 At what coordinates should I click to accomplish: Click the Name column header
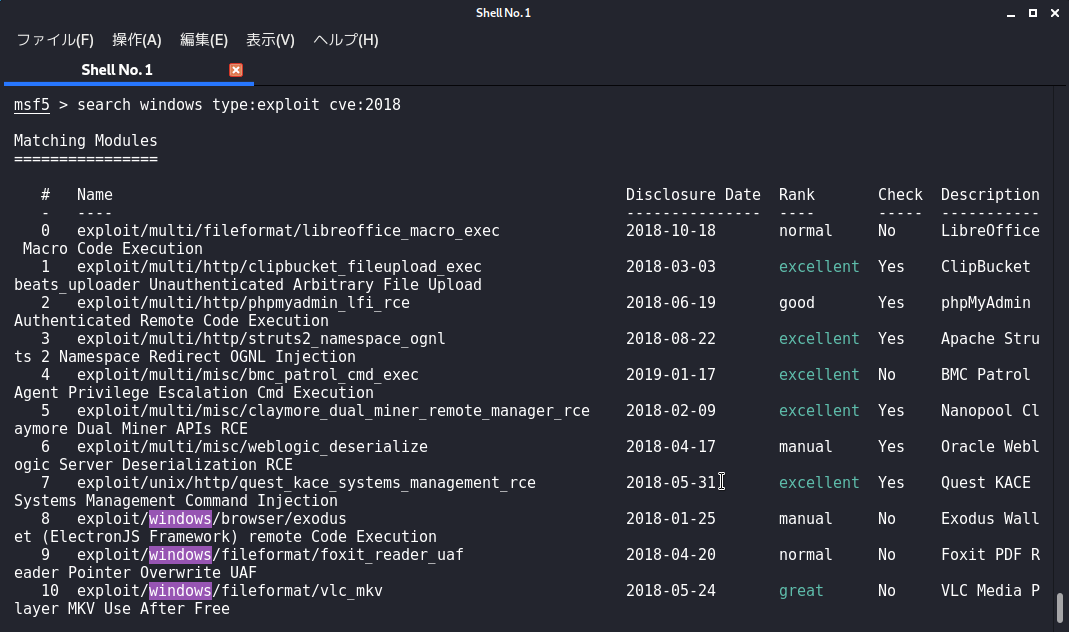click(x=95, y=195)
